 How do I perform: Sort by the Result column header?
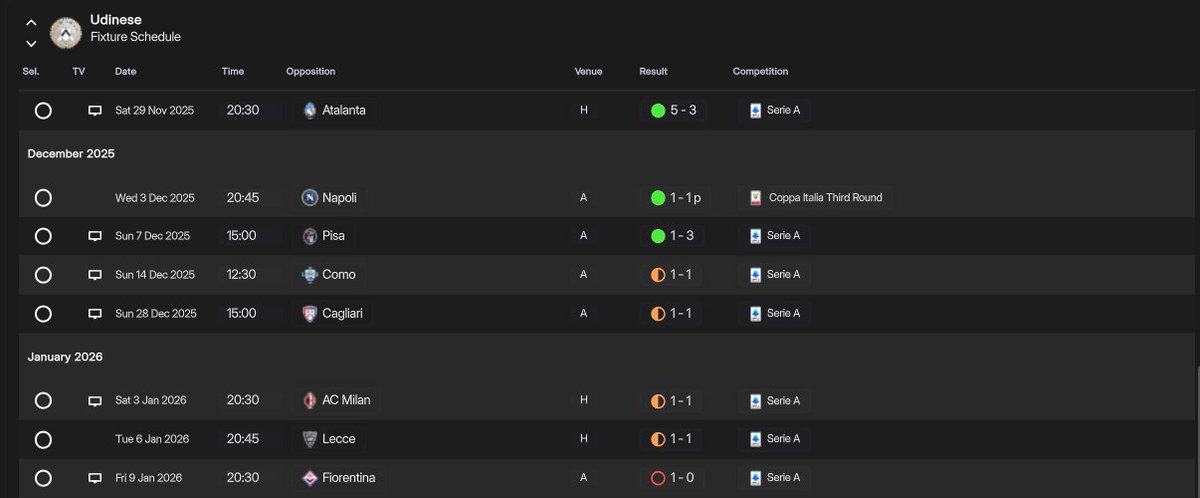(654, 72)
